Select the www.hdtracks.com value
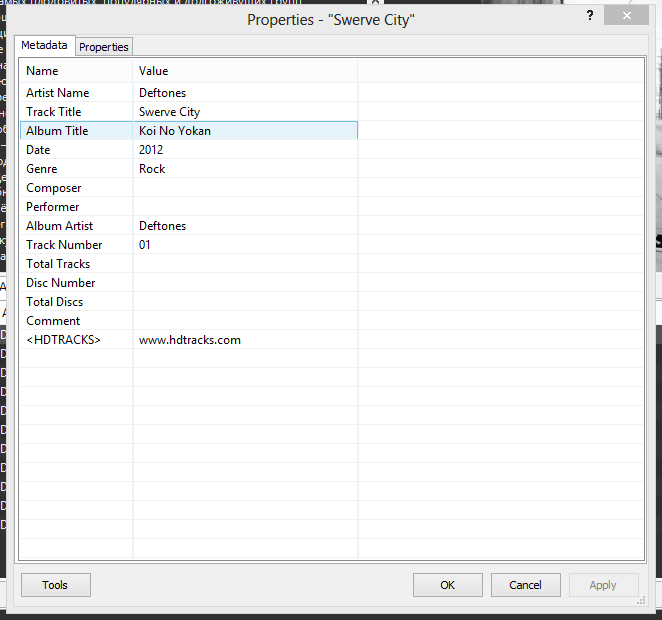662x620 pixels. coord(190,340)
